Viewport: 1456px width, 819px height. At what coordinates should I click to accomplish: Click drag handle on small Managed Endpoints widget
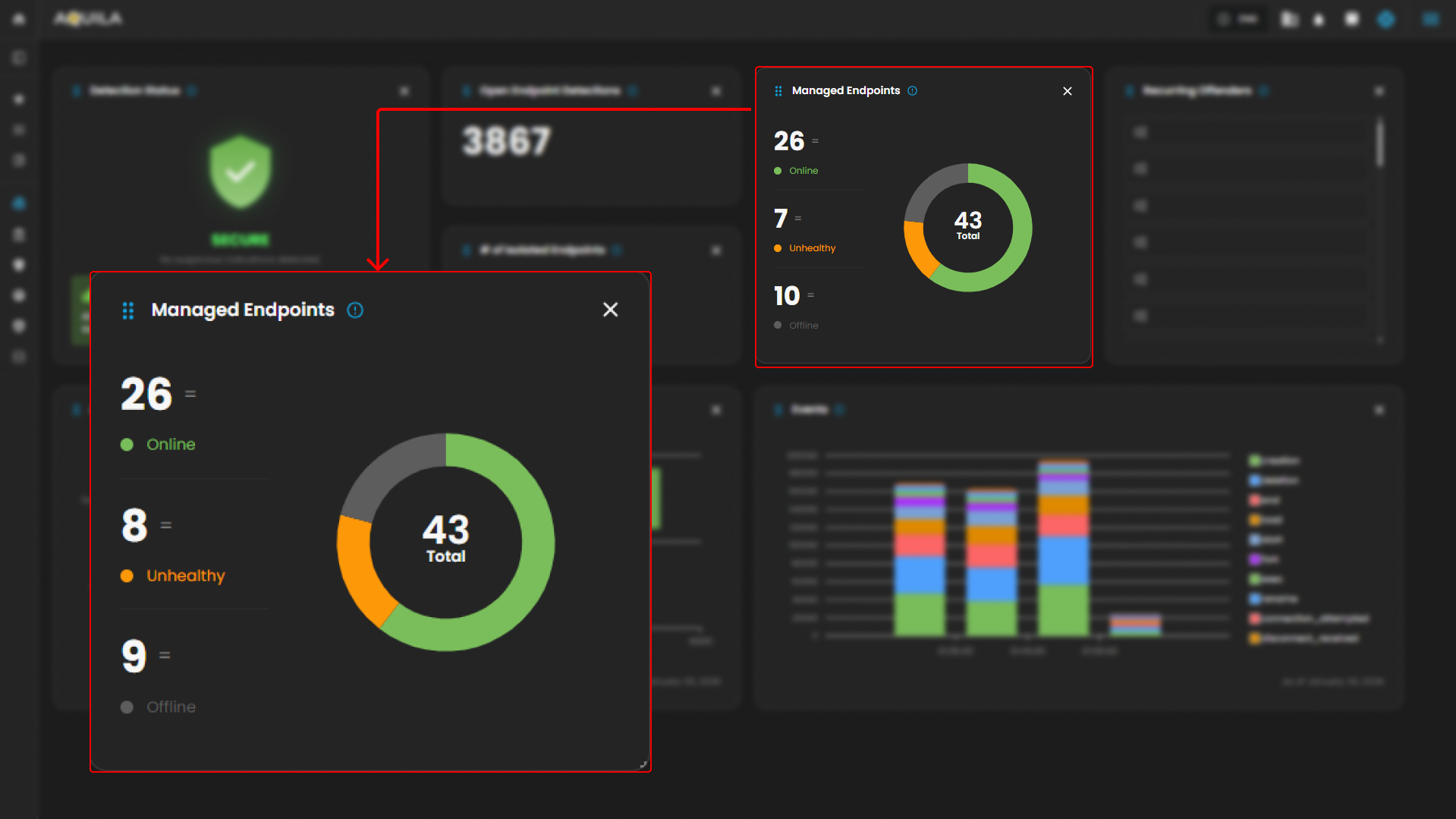coord(778,91)
